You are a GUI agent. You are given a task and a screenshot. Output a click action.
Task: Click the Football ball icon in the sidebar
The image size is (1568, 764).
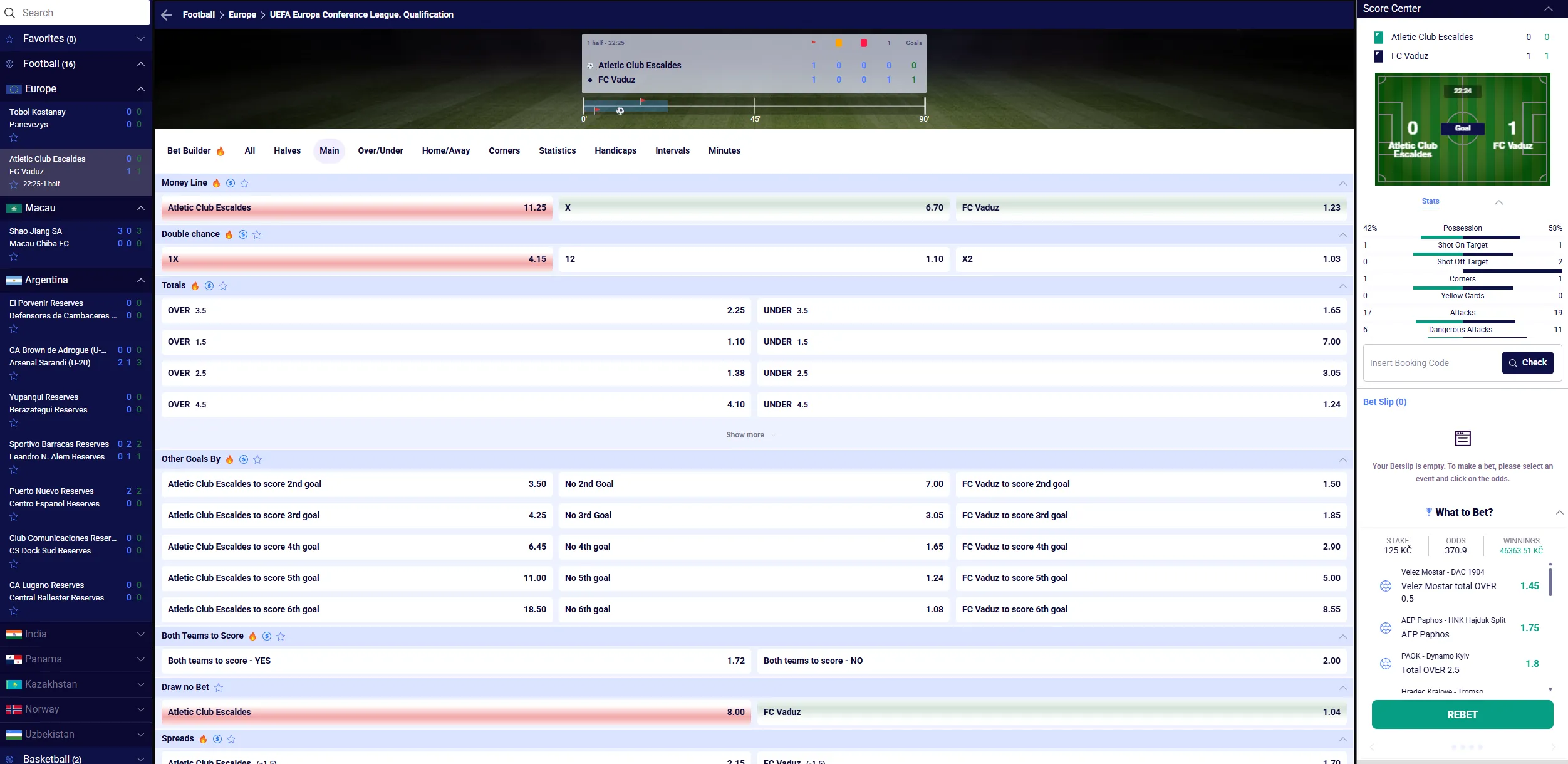point(9,64)
